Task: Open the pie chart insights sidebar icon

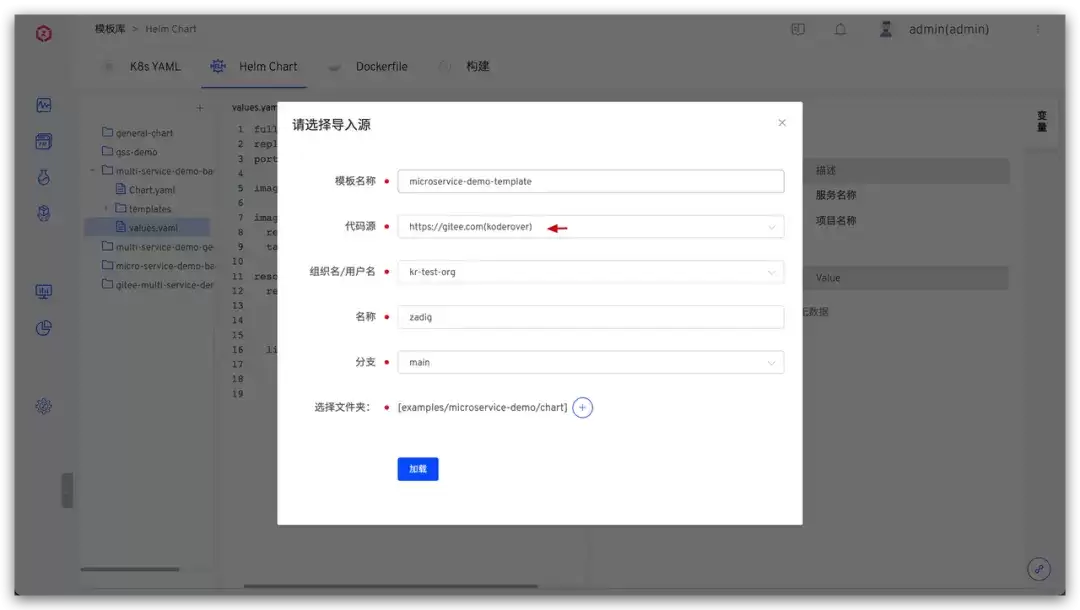Action: [x=43, y=328]
